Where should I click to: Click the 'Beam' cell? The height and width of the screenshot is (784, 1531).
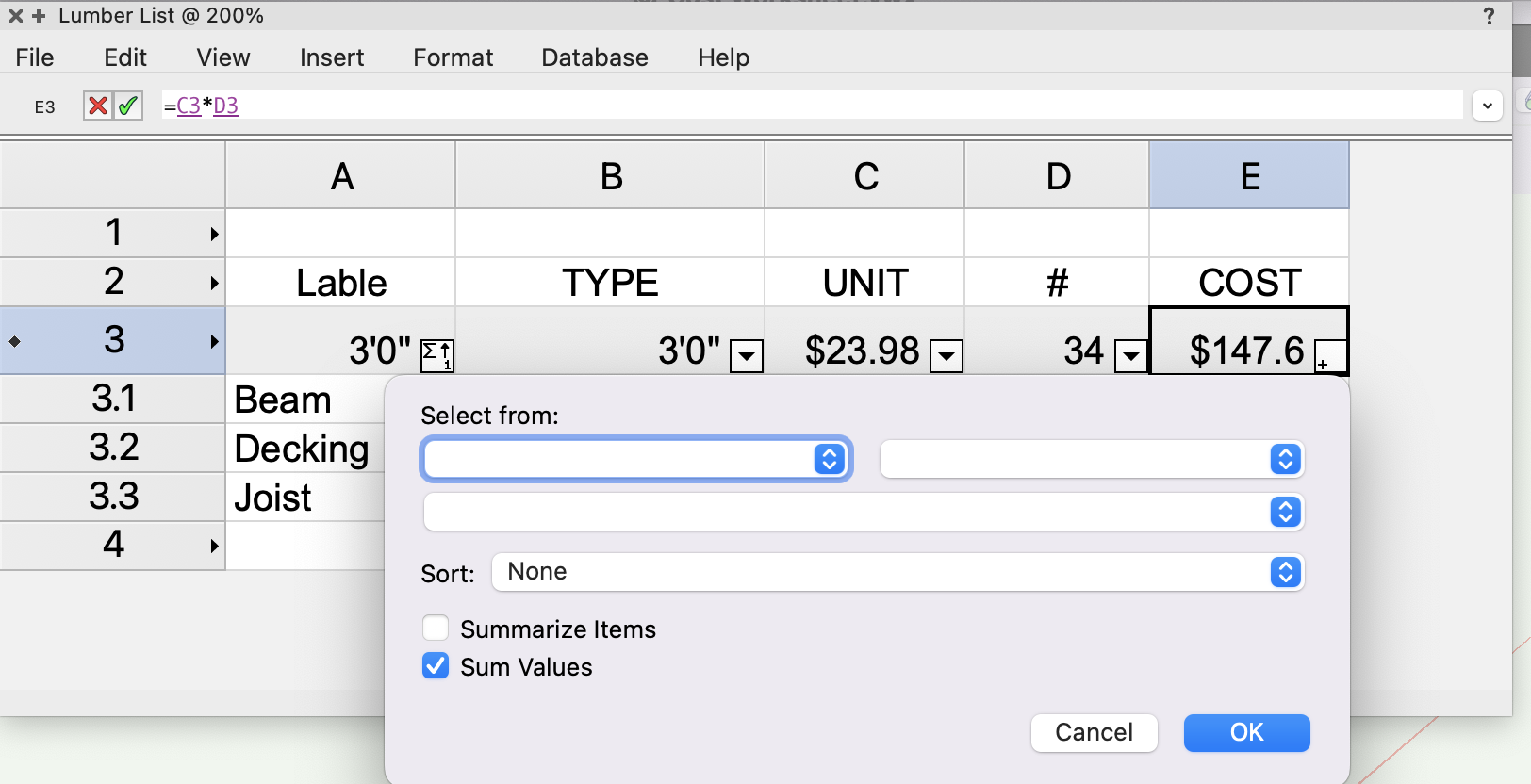305,400
